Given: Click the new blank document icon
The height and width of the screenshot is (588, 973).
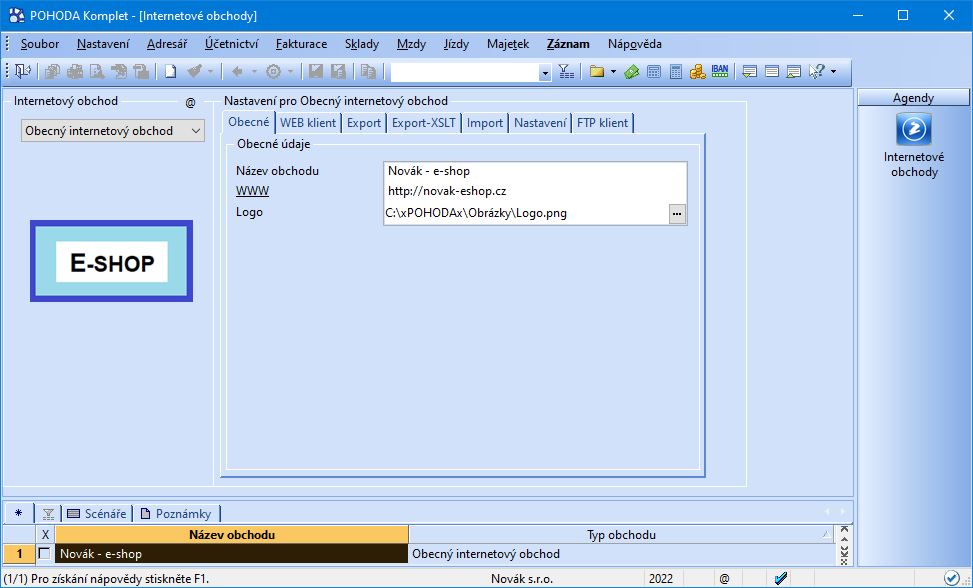Looking at the screenshot, I should tap(171, 72).
